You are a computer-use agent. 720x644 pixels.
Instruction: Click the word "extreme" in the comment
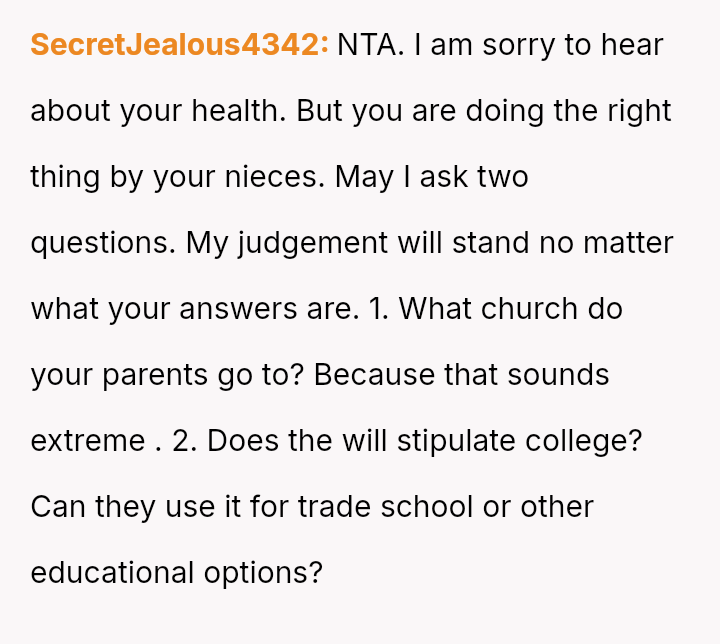coord(88,441)
